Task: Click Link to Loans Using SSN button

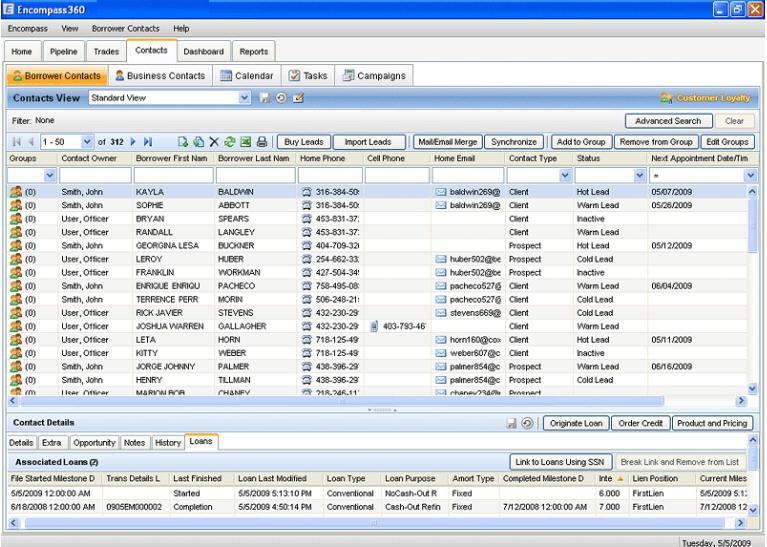Action: (560, 462)
